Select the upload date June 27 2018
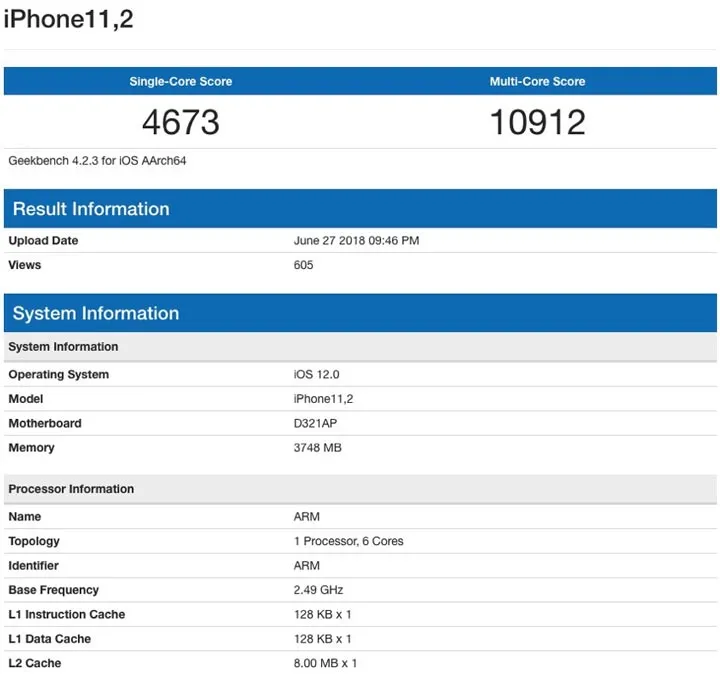720x682 pixels. point(356,241)
